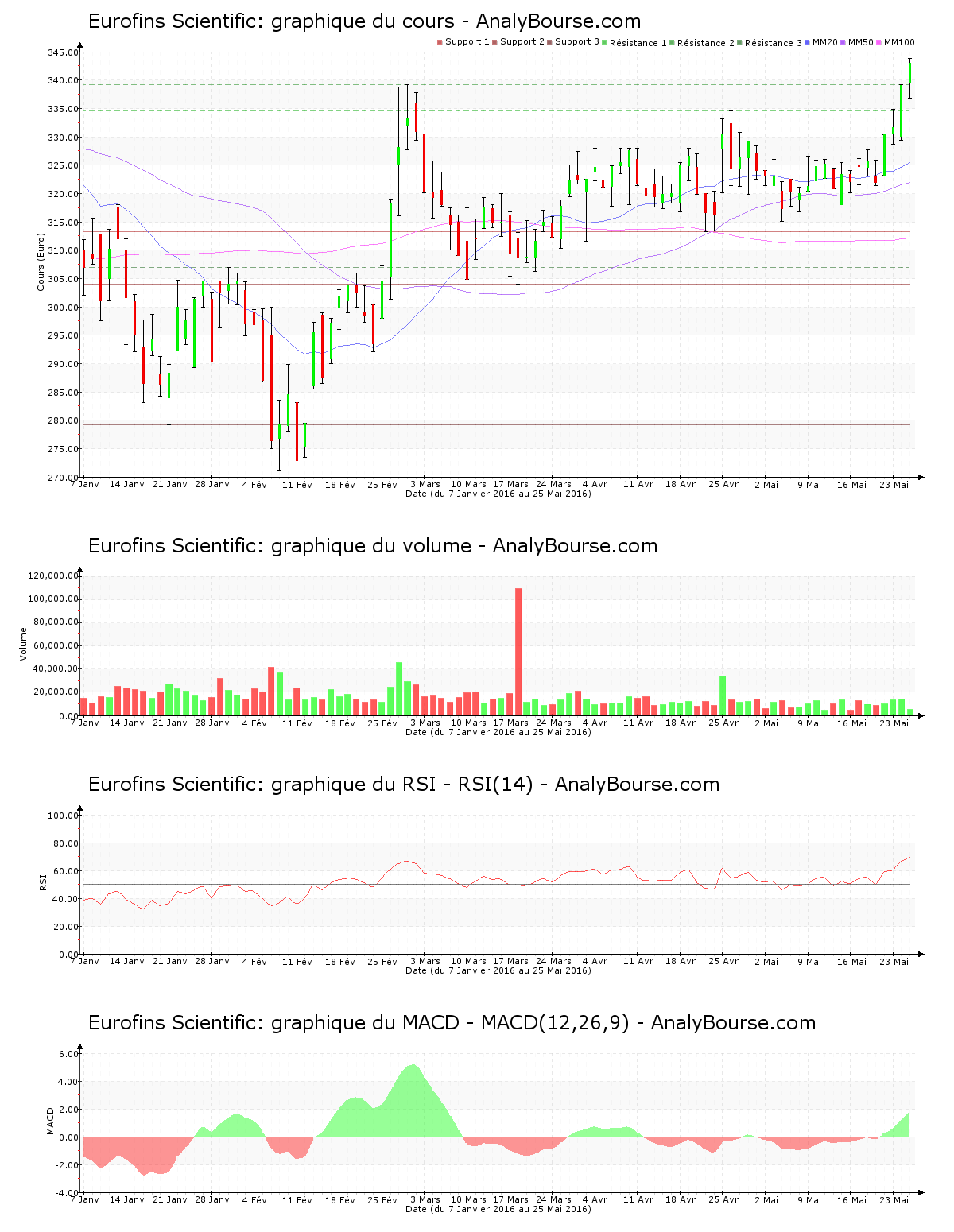This screenshot has height=1232, width=954.
Task: Click the 'graphique du volume' chart title
Action: pos(373,546)
